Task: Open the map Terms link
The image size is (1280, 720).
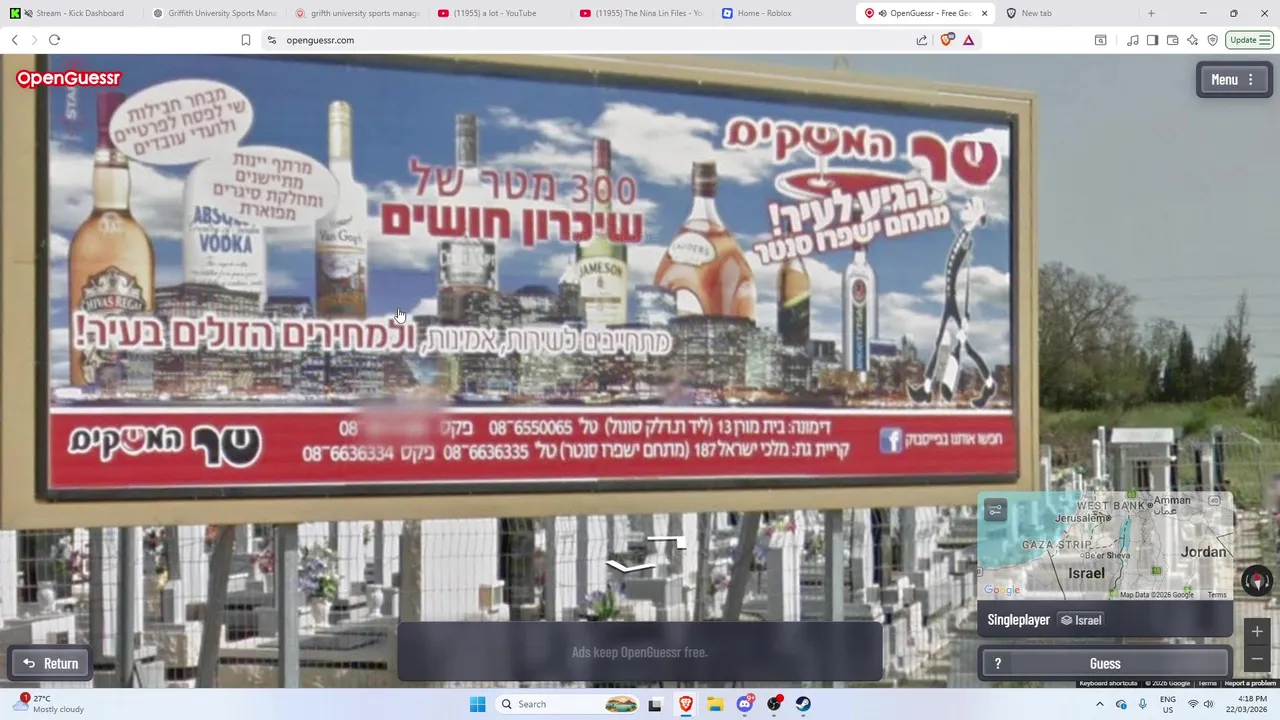Action: pos(1216,595)
